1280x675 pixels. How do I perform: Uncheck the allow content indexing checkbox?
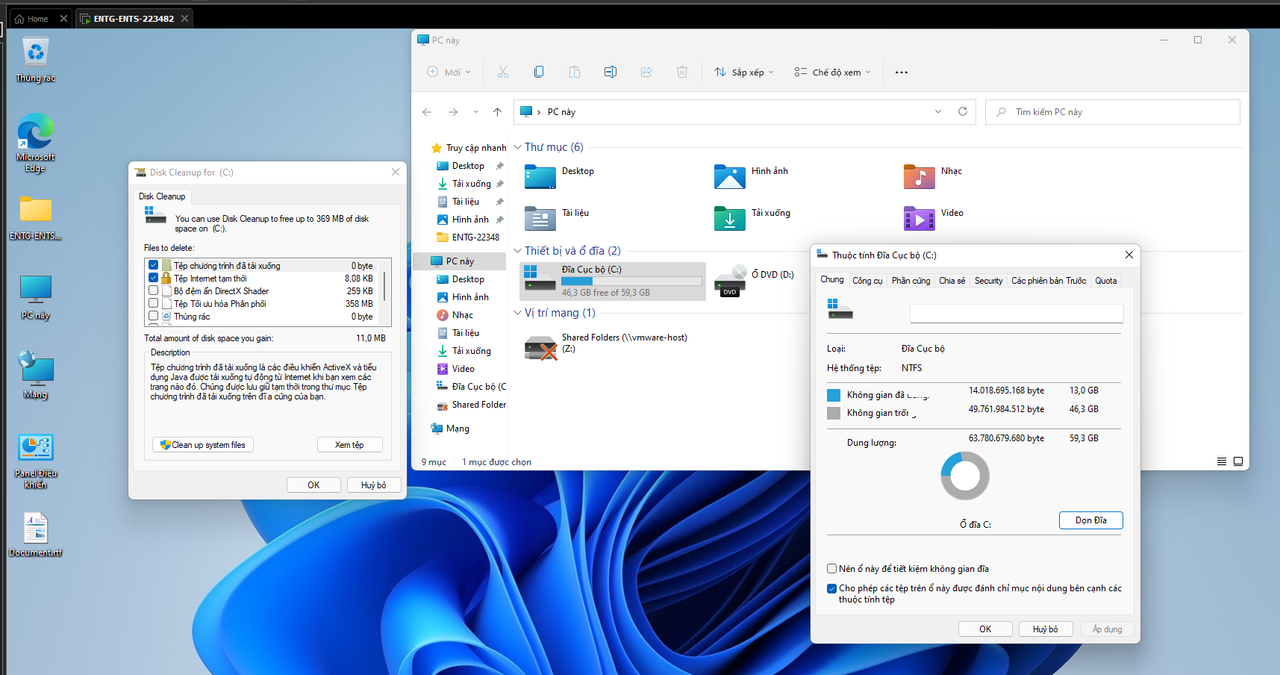point(832,589)
